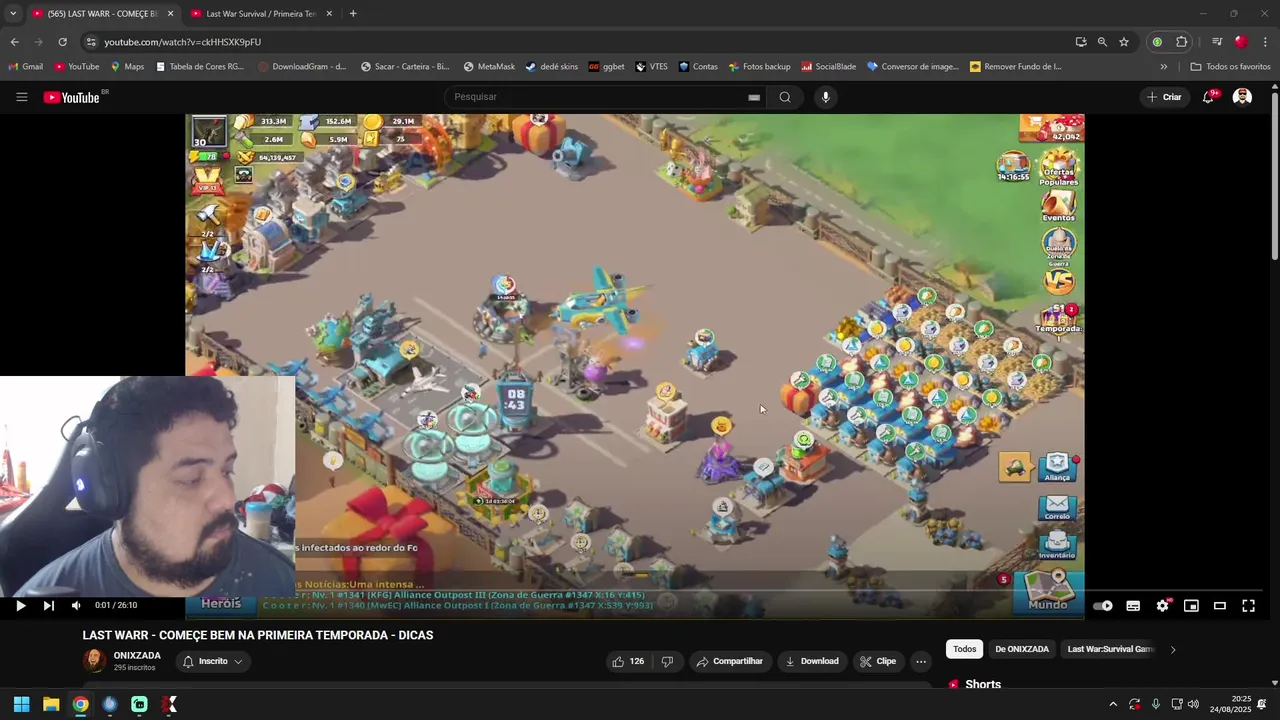
Task: Open the on-screen keyboard in search box
Action: coord(754,97)
